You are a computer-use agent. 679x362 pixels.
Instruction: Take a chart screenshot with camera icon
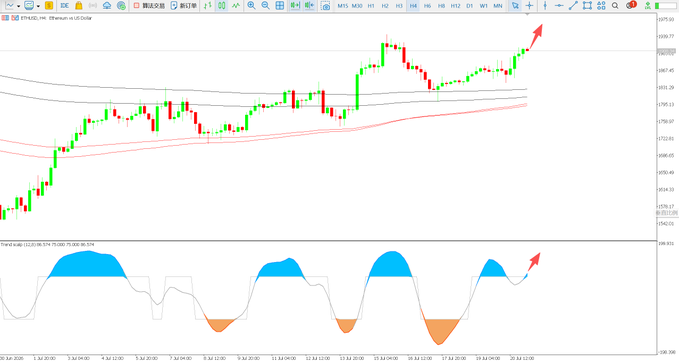325,6
